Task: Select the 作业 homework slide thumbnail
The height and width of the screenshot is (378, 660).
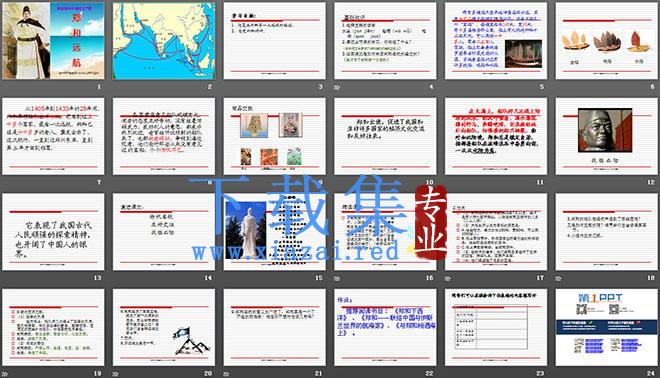Action: [x=385, y=327]
